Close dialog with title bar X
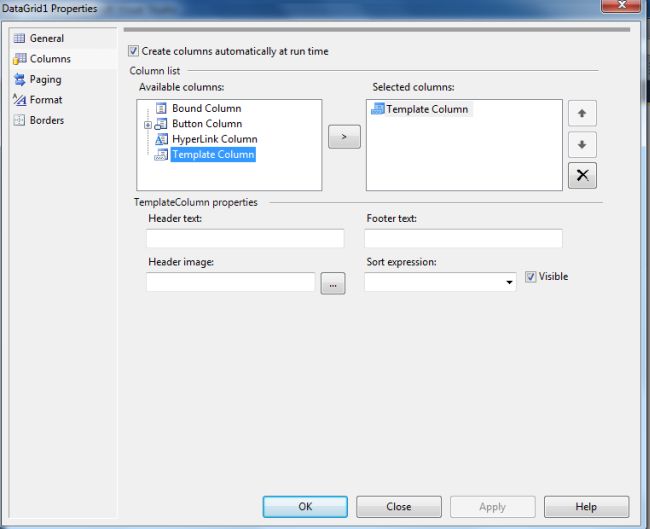The height and width of the screenshot is (529, 650). tap(621, 6)
